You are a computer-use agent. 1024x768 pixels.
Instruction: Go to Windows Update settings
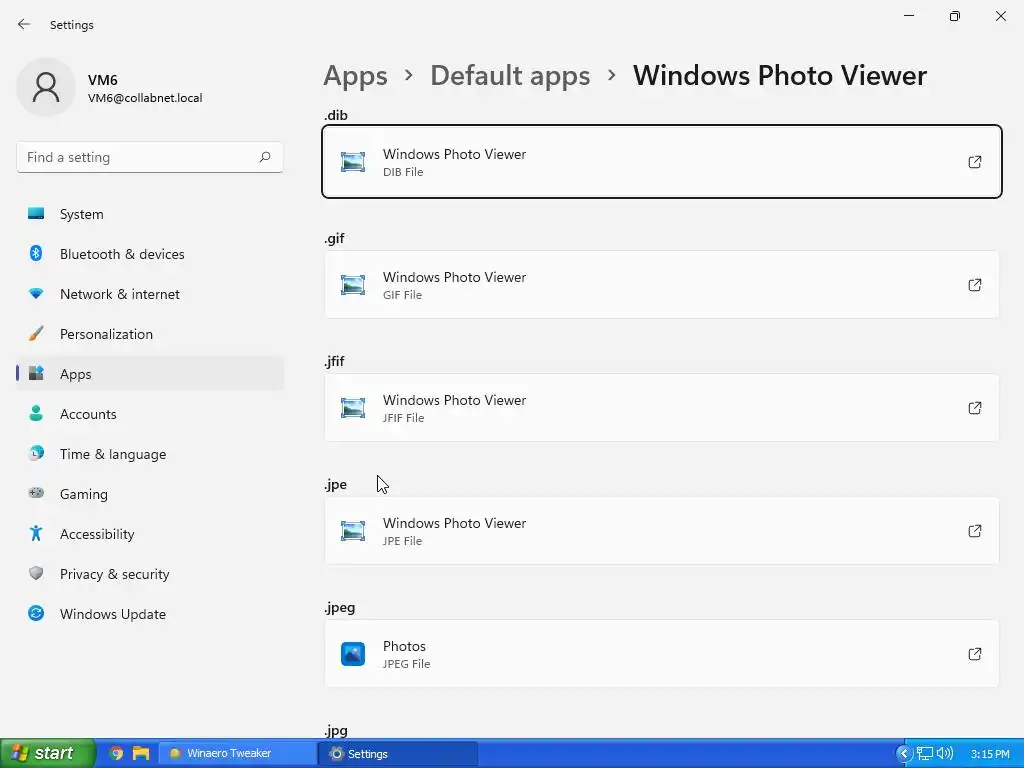click(113, 614)
